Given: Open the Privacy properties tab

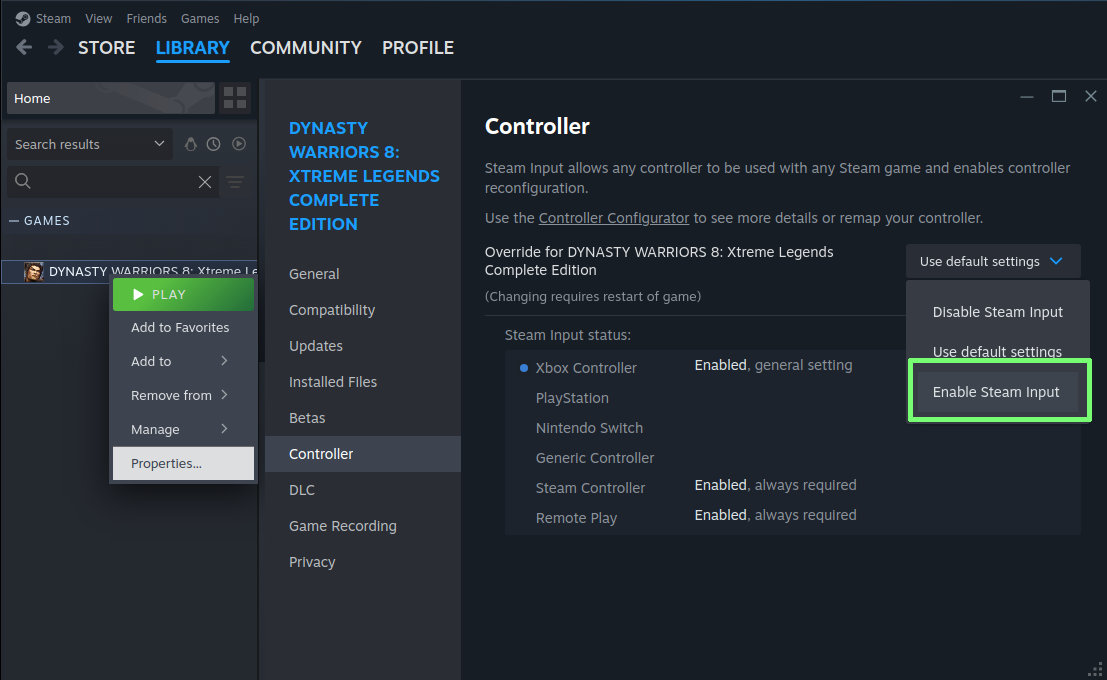Looking at the screenshot, I should pos(363,562).
